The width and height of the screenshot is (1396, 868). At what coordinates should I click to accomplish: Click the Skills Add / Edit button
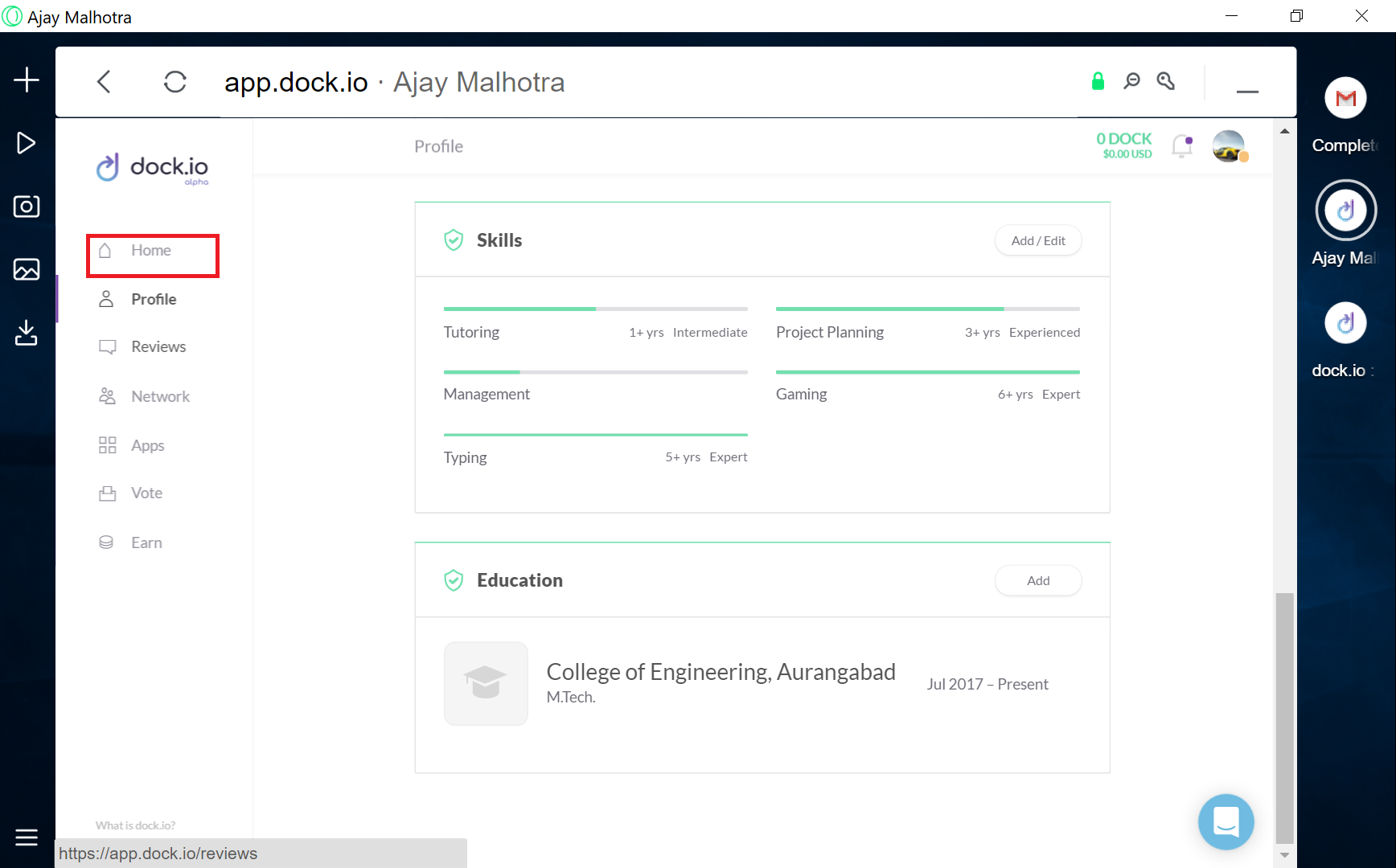[x=1037, y=240]
